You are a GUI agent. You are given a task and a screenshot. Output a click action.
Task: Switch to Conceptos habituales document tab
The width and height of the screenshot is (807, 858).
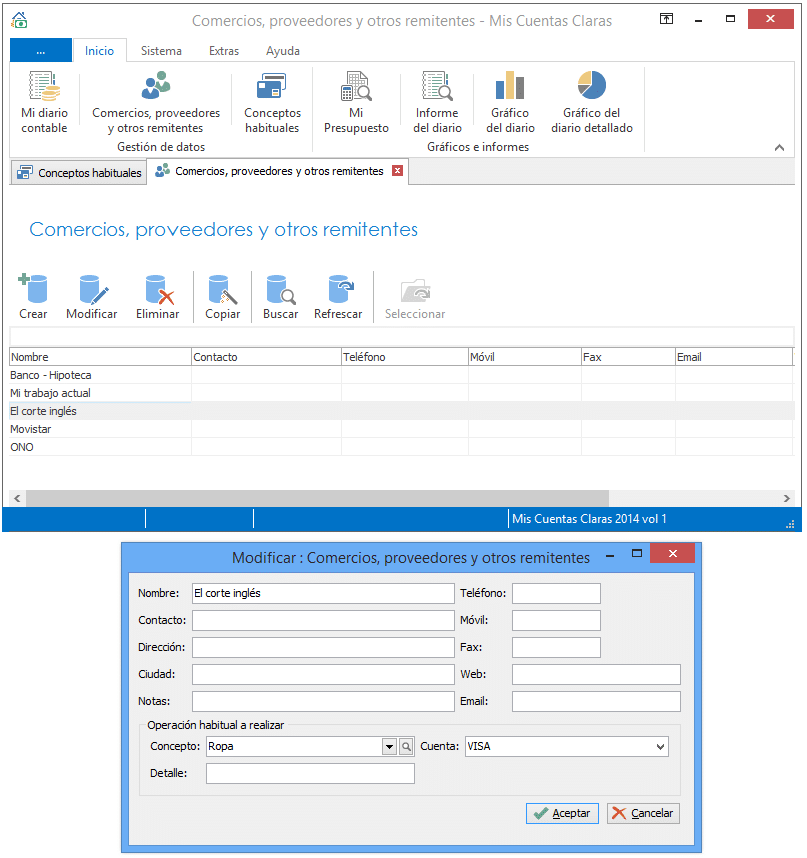(x=79, y=173)
